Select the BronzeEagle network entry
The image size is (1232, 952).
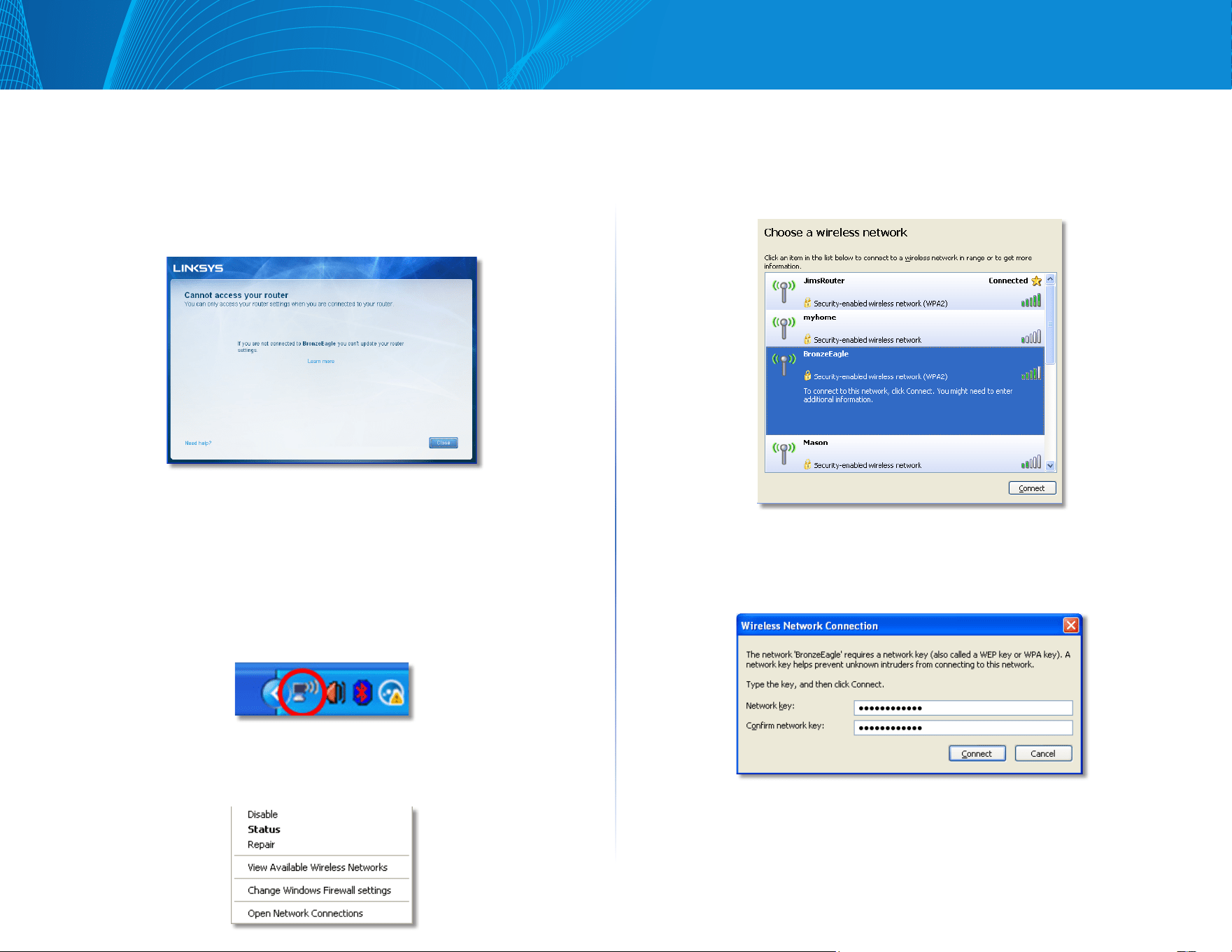pos(905,391)
